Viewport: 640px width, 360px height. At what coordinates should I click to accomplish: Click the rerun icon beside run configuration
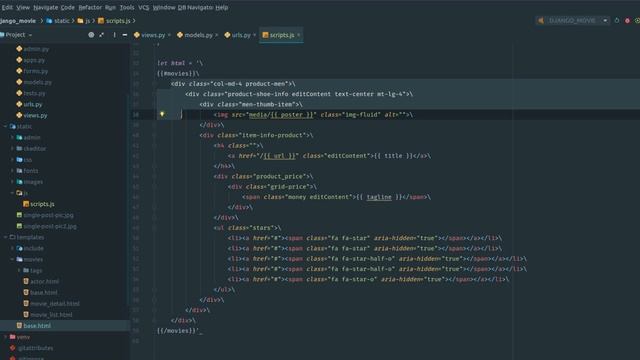tap(617, 20)
